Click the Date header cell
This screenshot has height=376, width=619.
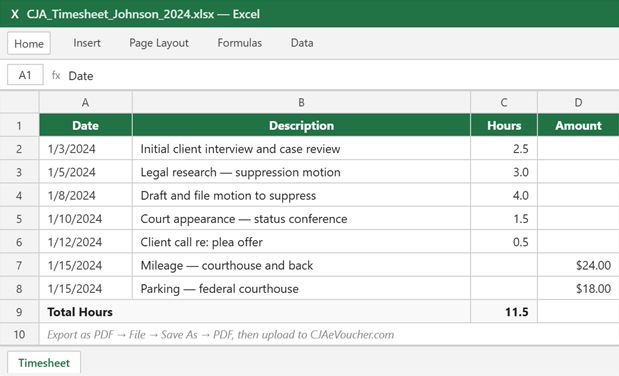86,125
